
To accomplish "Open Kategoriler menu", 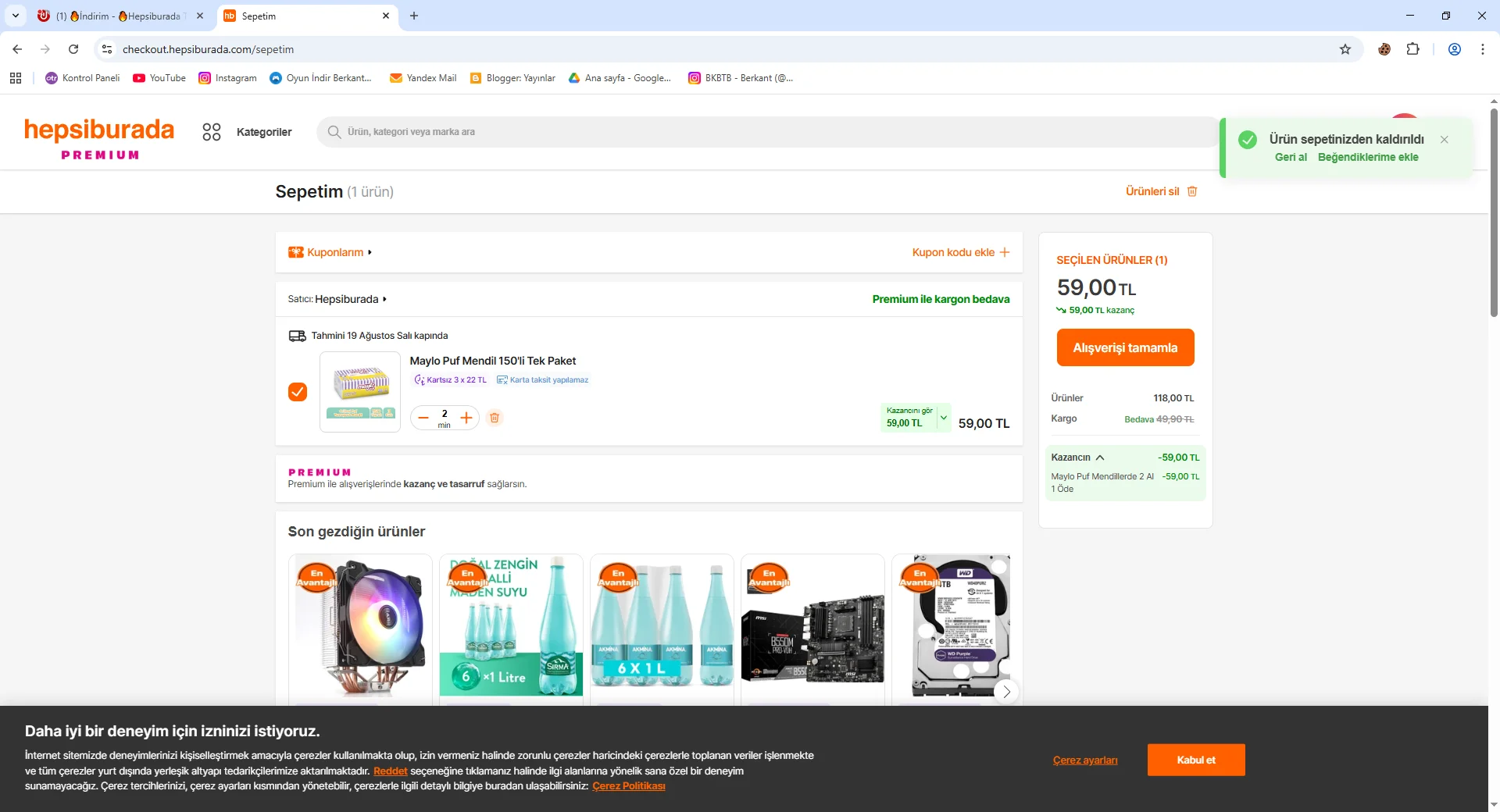I will tap(264, 132).
